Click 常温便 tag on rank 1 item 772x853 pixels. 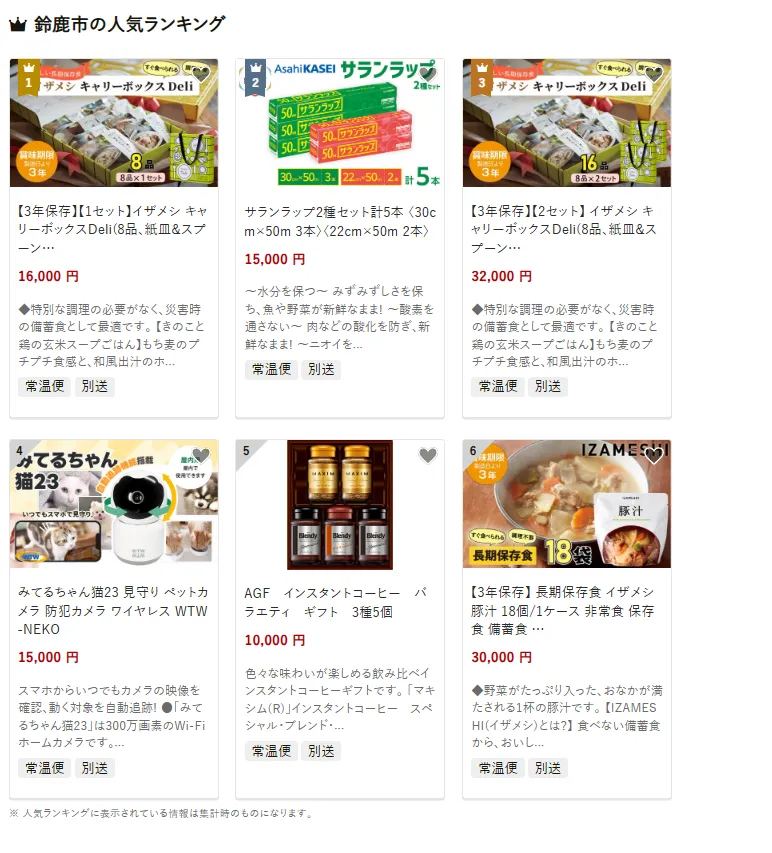click(x=45, y=386)
